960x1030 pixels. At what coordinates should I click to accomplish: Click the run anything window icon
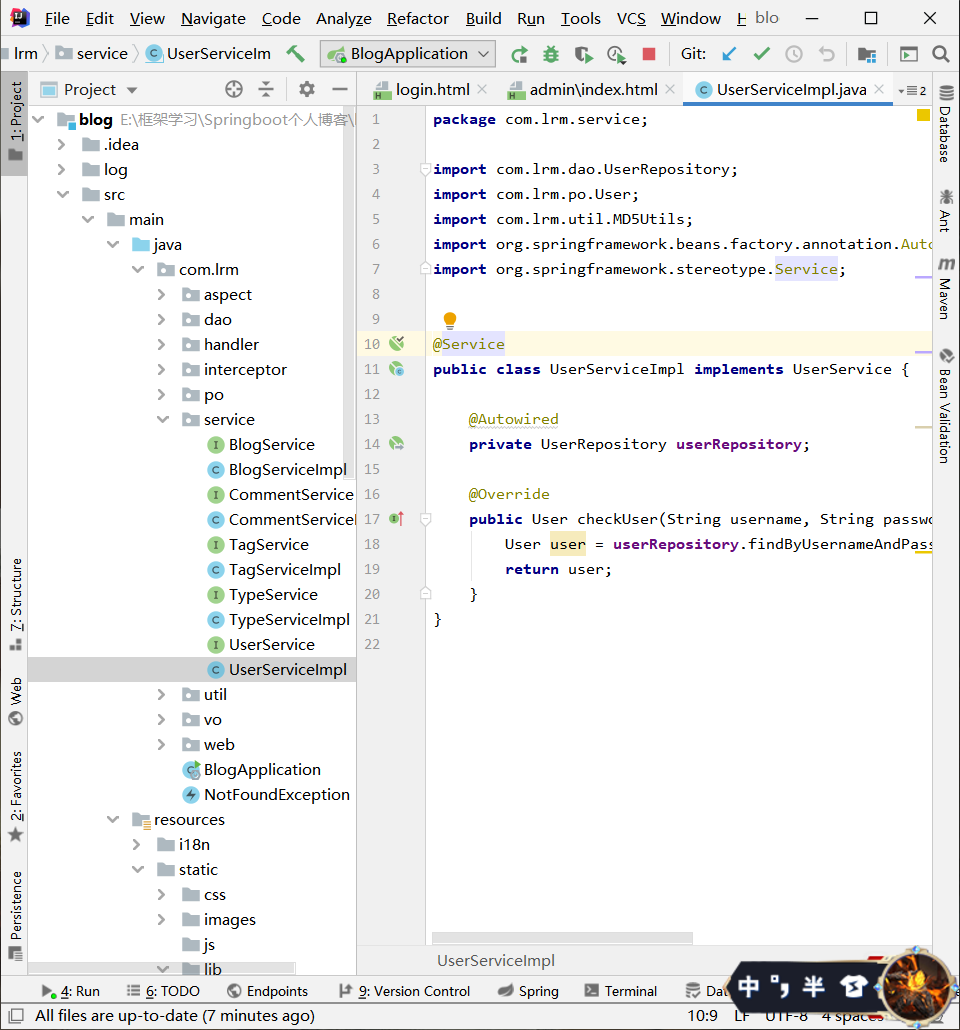pos(909,54)
